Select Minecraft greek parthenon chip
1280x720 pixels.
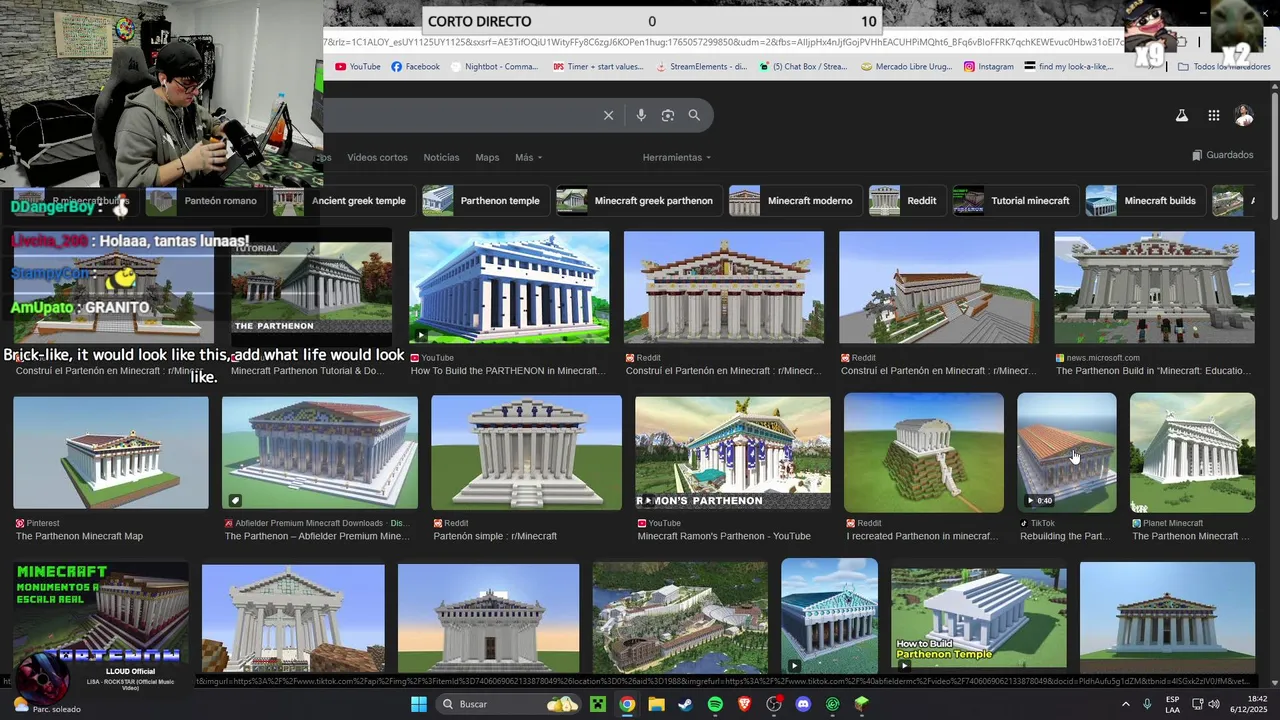pyautogui.click(x=638, y=201)
